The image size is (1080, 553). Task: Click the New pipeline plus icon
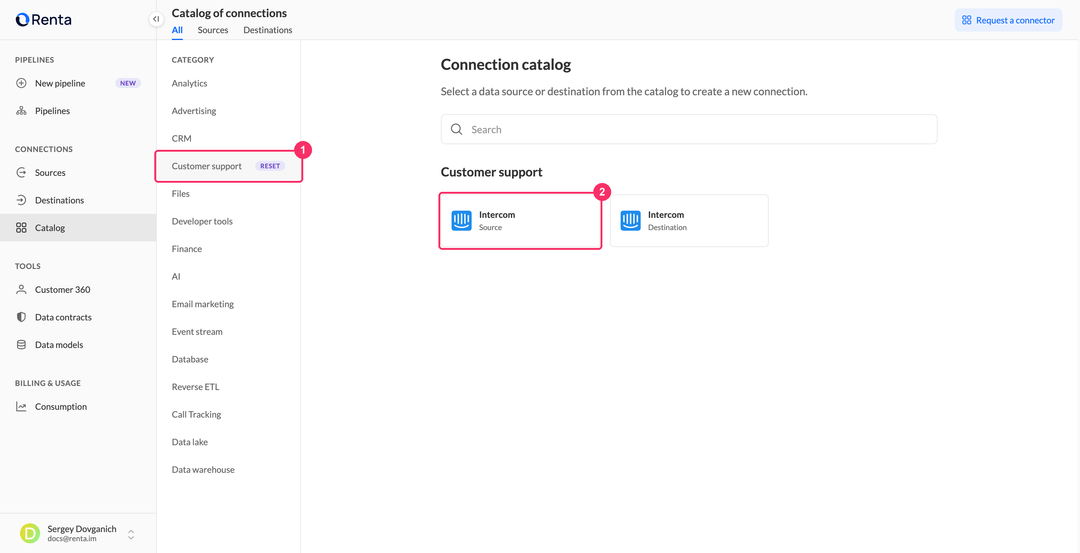[21, 83]
